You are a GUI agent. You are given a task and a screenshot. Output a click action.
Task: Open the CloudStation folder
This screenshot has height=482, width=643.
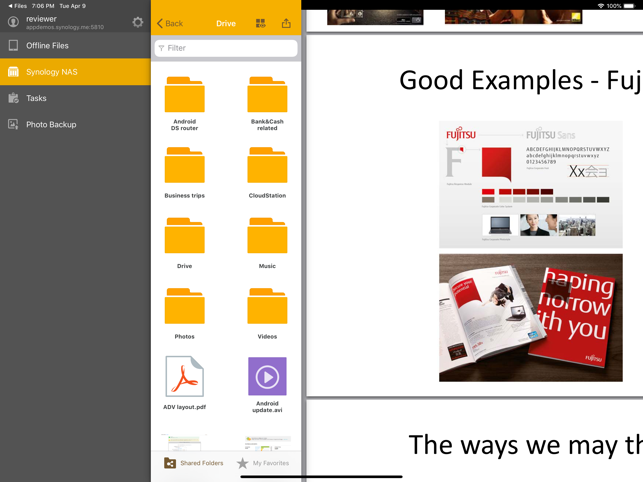(267, 173)
